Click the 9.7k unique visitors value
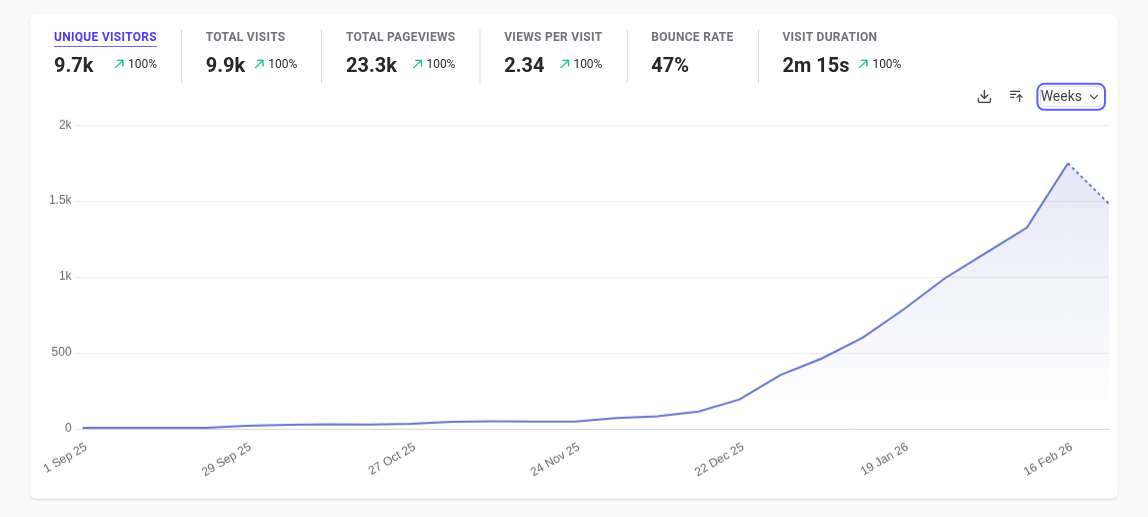 (74, 65)
